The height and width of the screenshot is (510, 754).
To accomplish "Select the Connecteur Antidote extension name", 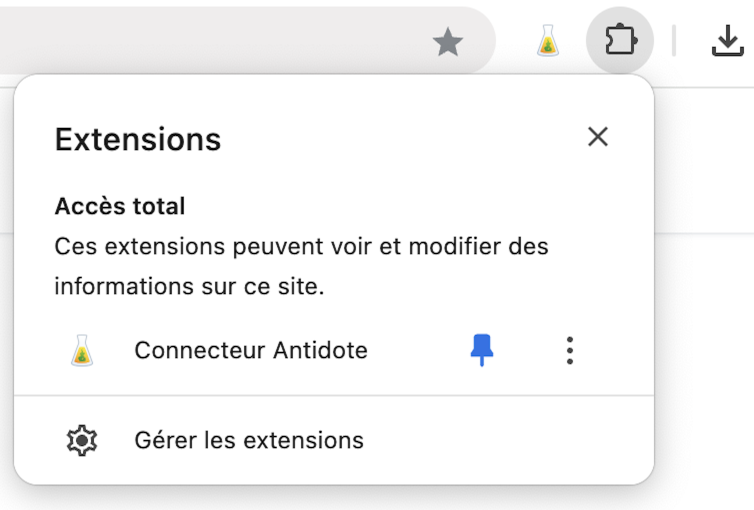I will click(x=250, y=350).
